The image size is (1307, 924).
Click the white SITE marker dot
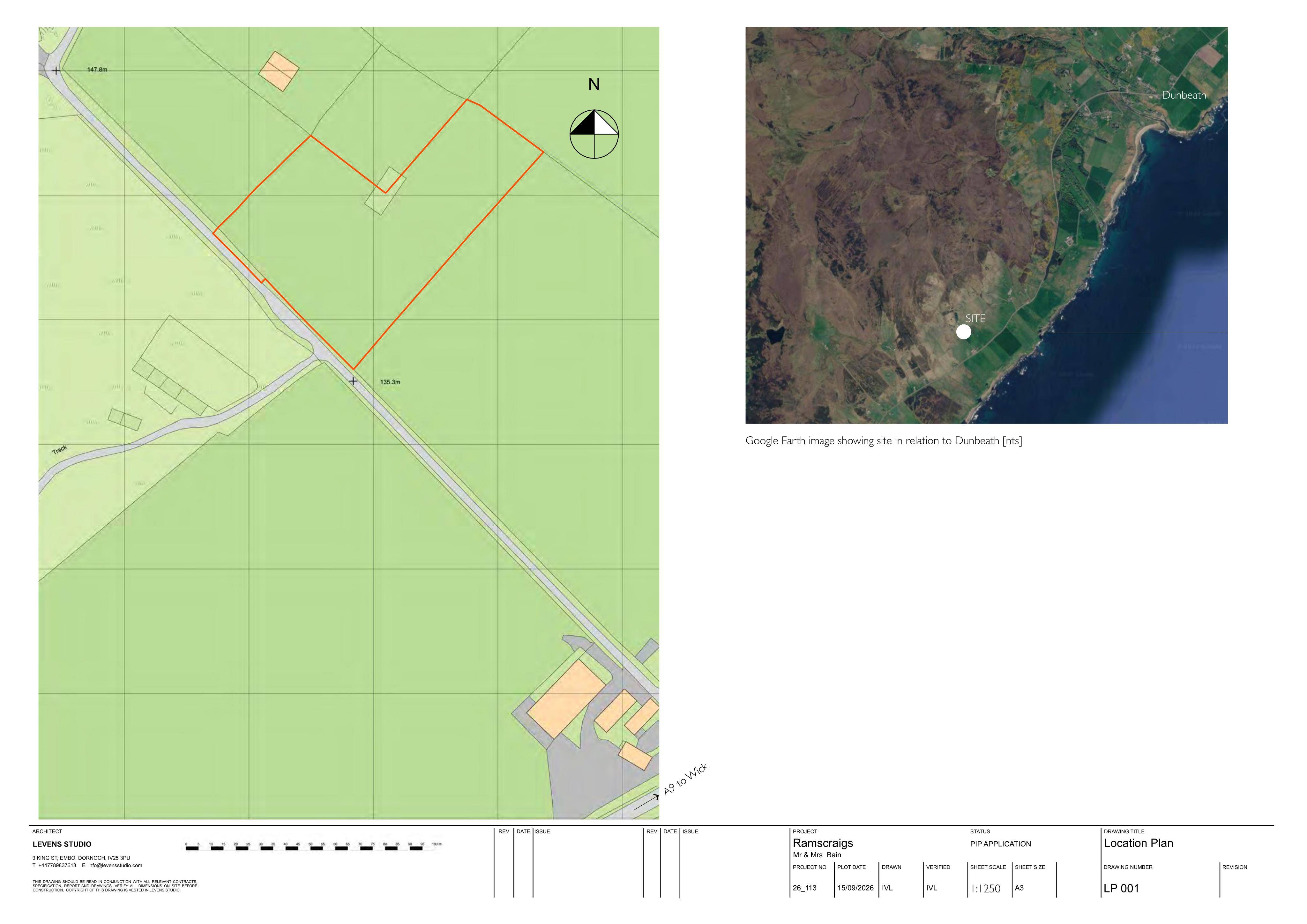(x=963, y=332)
